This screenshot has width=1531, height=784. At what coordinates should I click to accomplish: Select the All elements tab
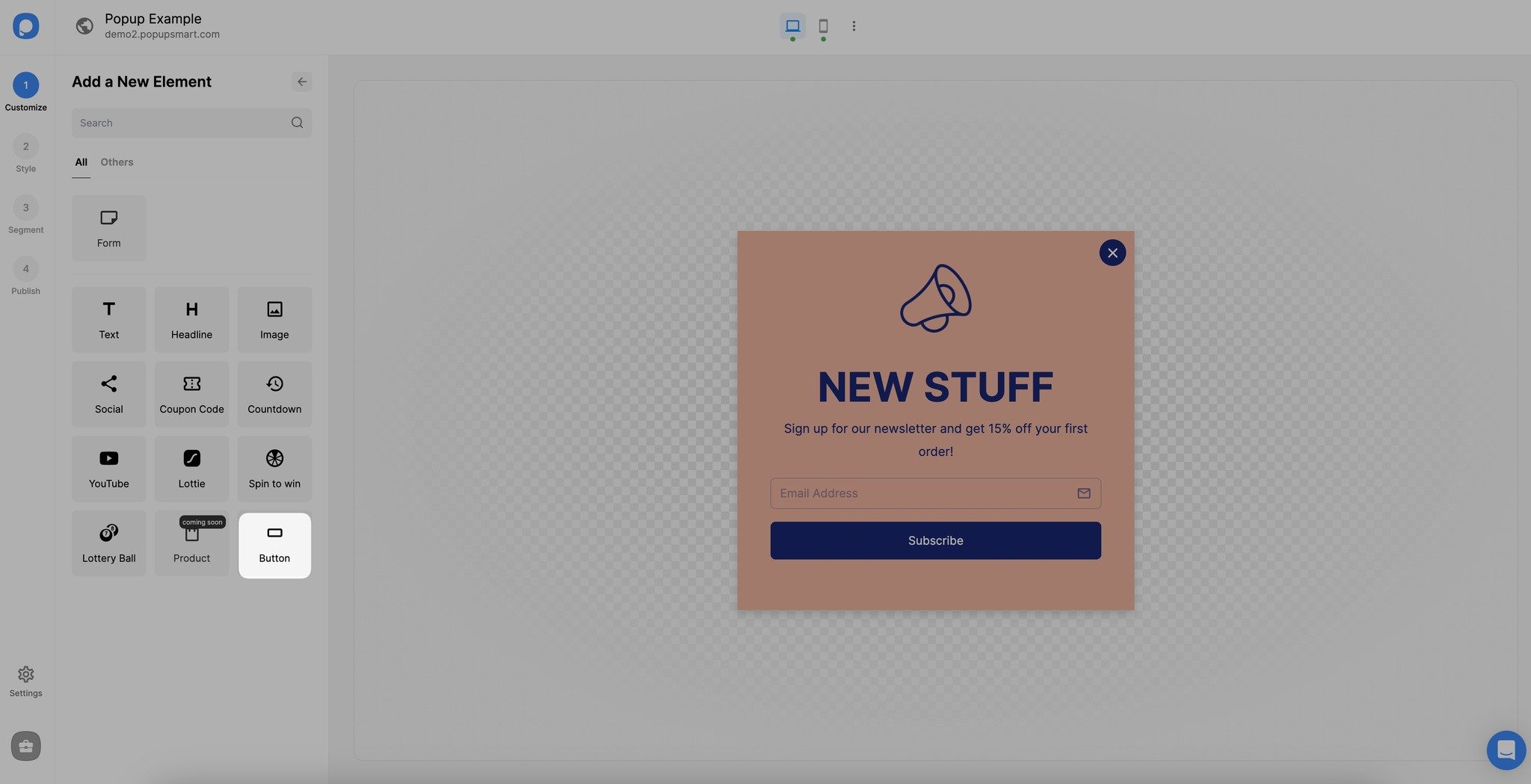pyautogui.click(x=81, y=161)
